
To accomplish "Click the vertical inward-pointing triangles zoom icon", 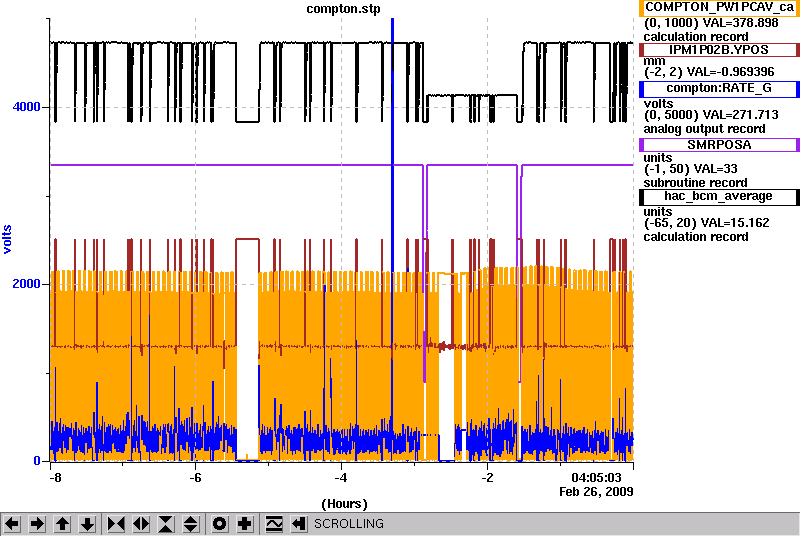I will [x=166, y=524].
